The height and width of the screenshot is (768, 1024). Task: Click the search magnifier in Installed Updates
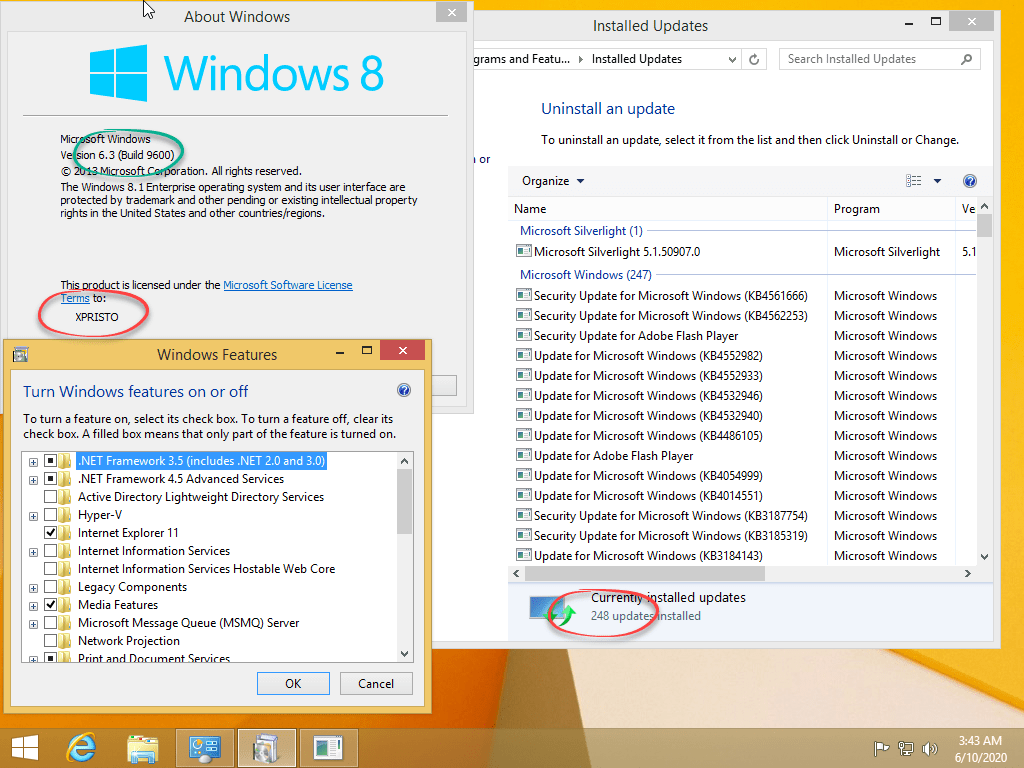(x=967, y=59)
